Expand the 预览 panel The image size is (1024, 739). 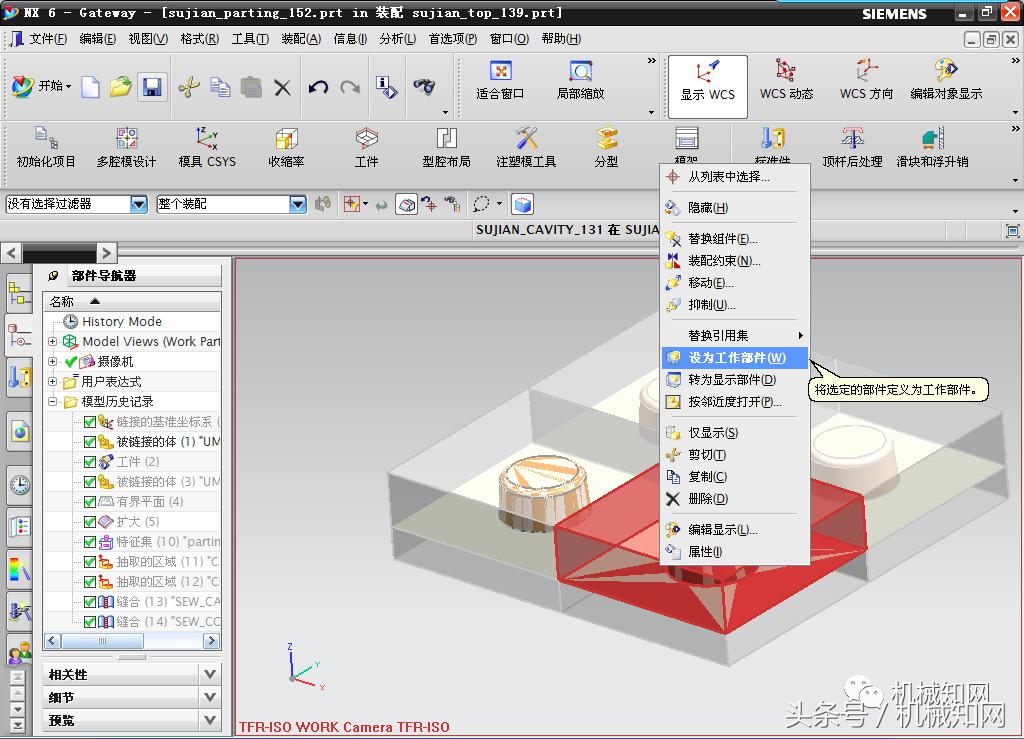[x=210, y=720]
